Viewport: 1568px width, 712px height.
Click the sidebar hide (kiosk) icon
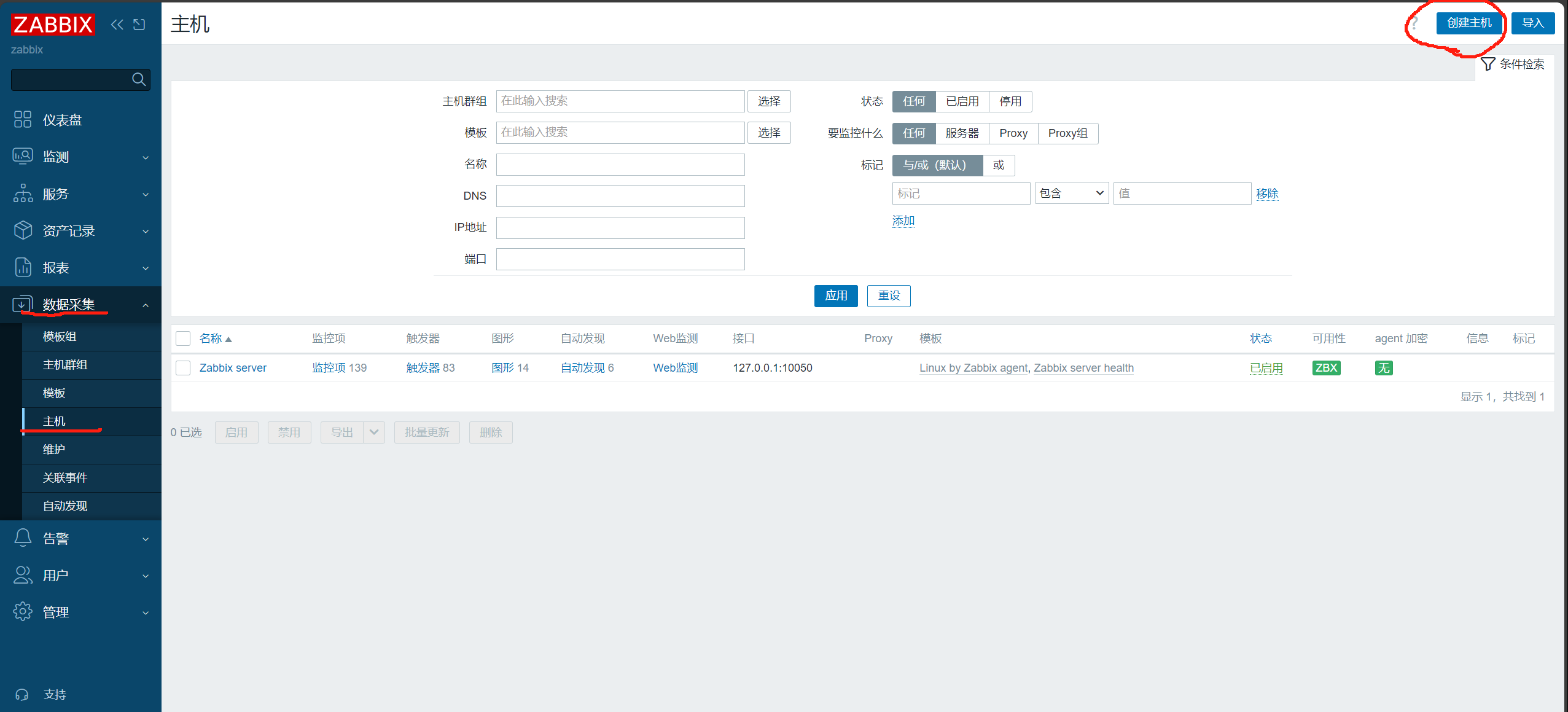[x=139, y=25]
